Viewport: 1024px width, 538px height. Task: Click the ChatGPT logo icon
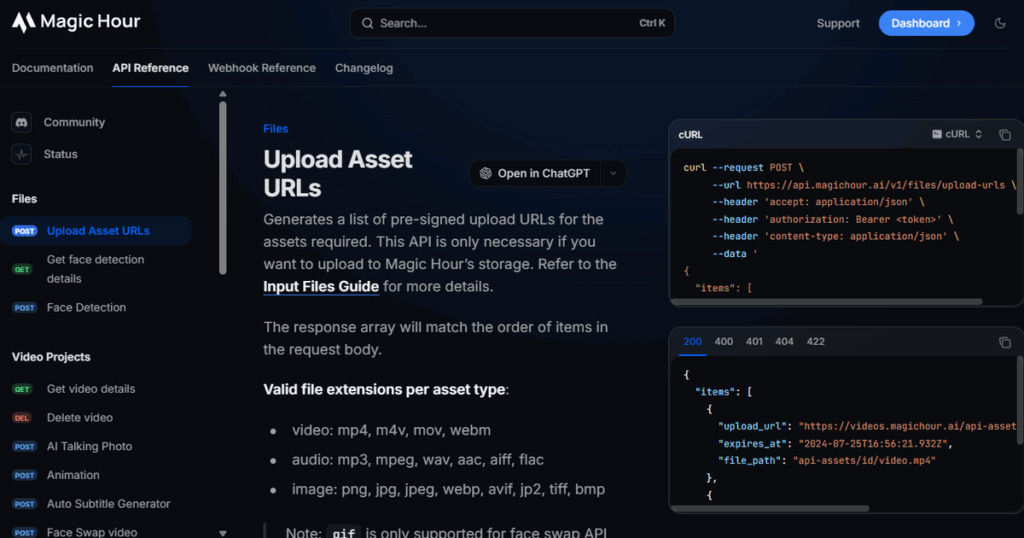coord(485,173)
